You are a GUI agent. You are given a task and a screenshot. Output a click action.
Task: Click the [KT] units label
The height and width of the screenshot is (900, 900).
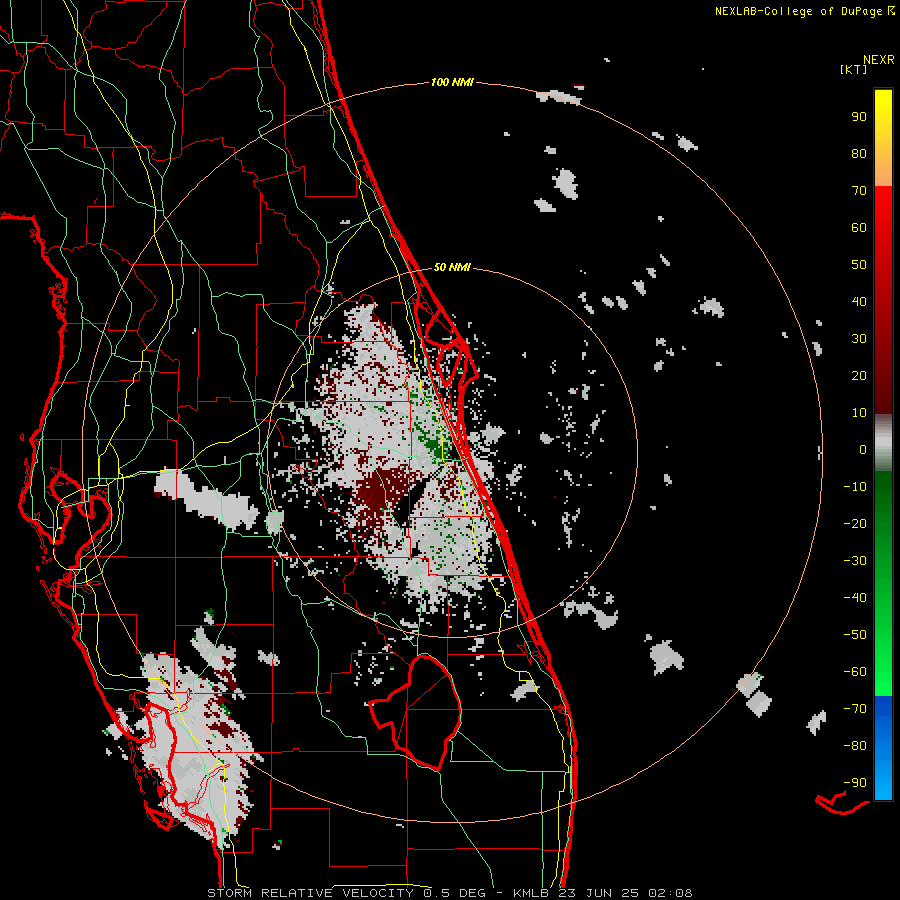854,69
